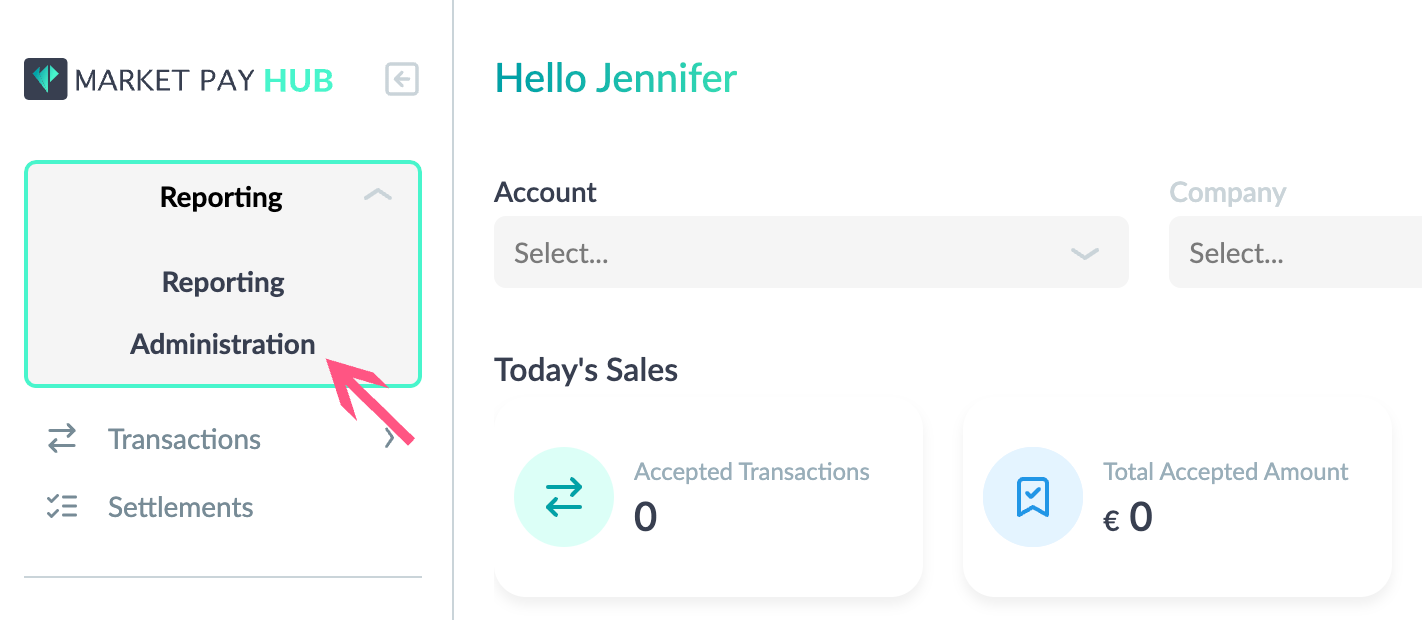The width and height of the screenshot is (1422, 620).
Task: Click the Settlements checklist icon
Action: [x=62, y=507]
